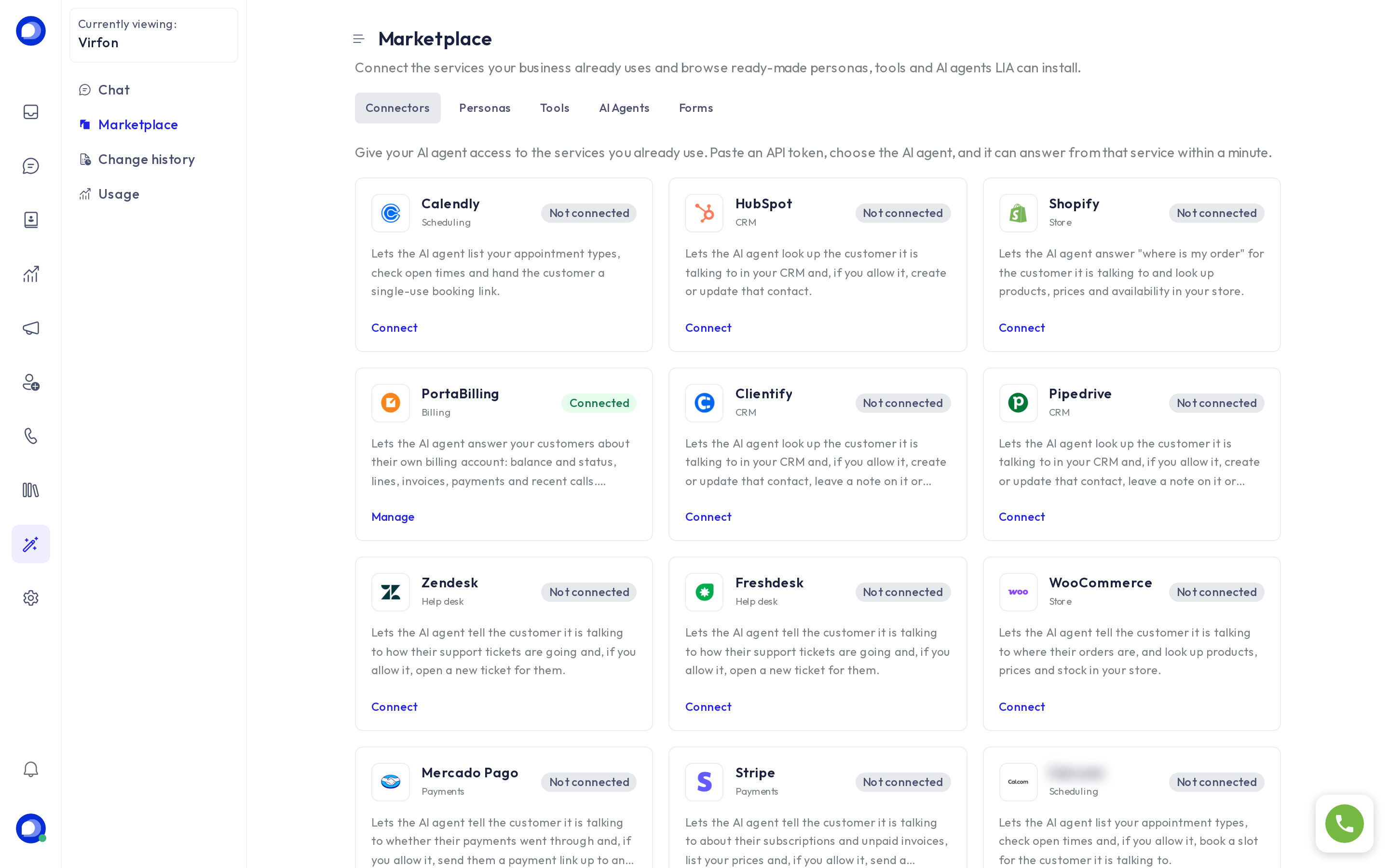Switch to the Forms tab
Image resolution: width=1389 pixels, height=868 pixels.
(x=696, y=108)
